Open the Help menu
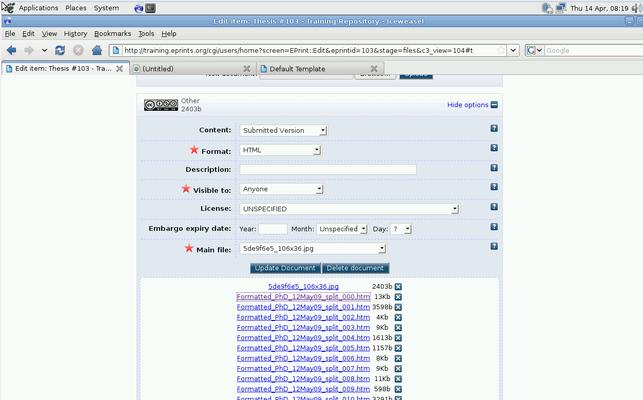643x400 pixels. [169, 34]
